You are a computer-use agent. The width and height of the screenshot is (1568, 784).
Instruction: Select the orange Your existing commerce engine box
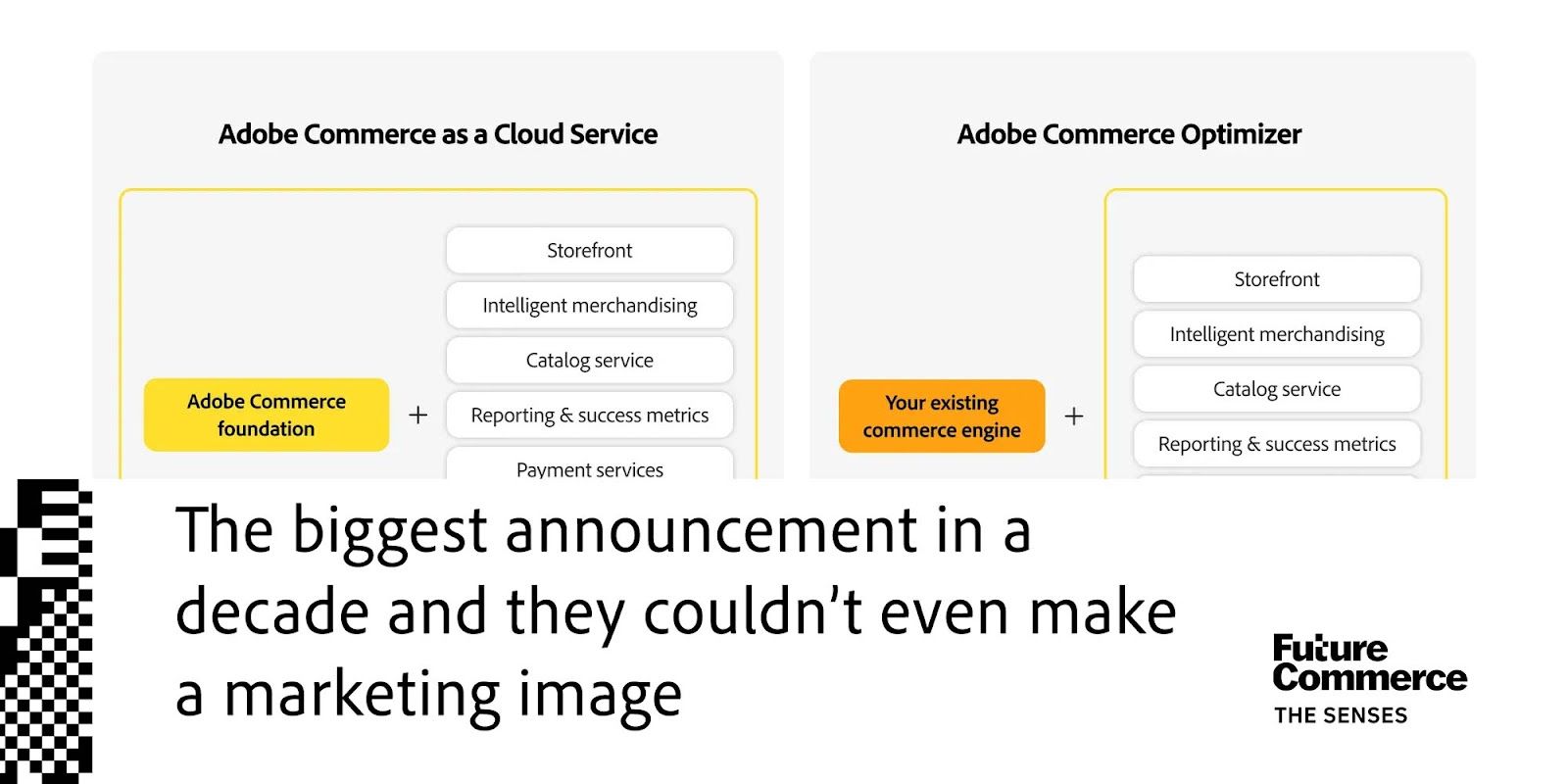click(x=942, y=416)
